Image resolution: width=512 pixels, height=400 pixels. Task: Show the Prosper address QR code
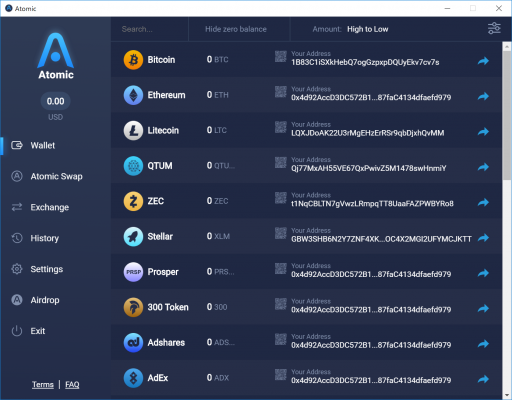(281, 268)
